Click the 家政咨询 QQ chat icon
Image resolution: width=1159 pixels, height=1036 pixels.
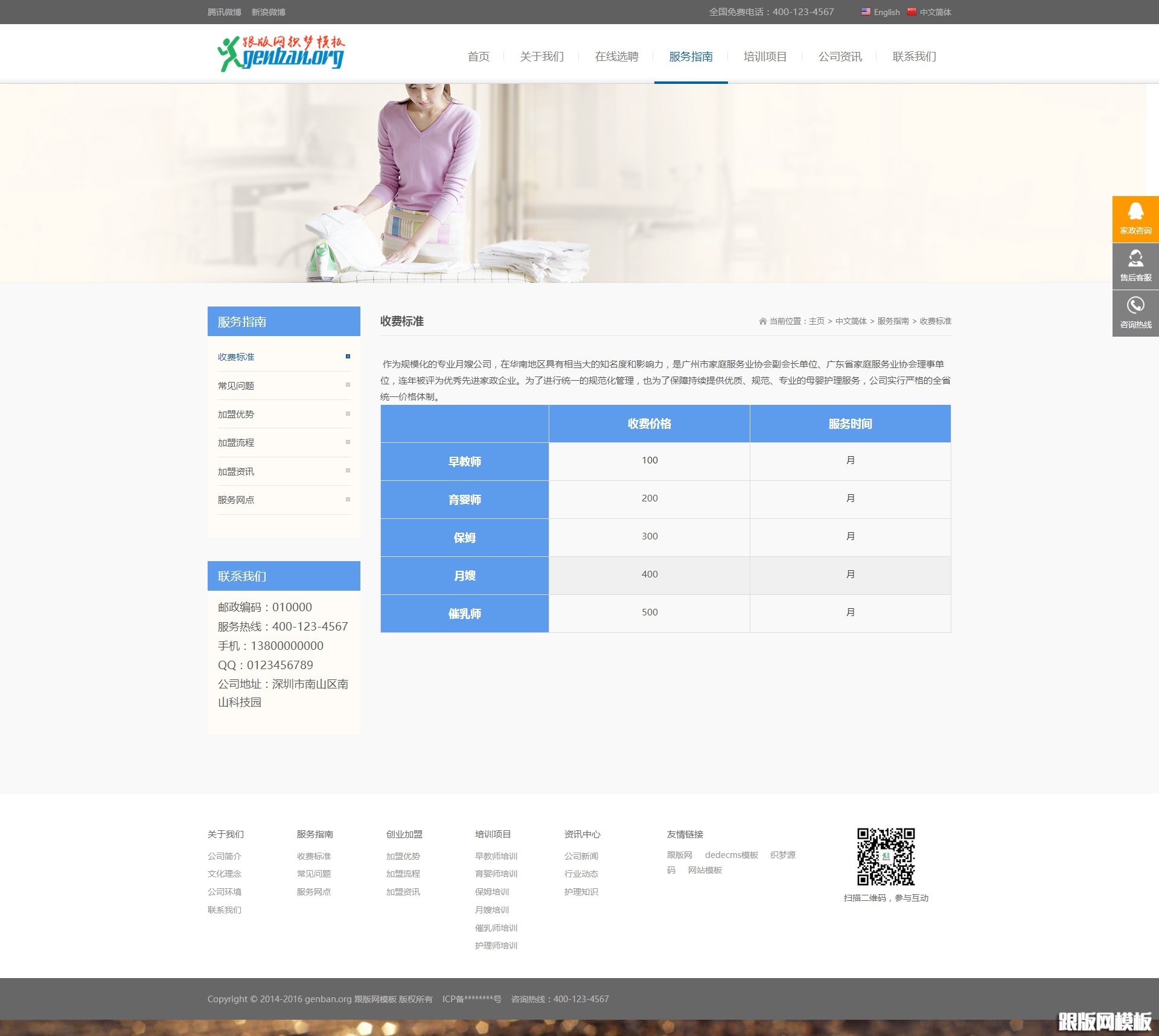coord(1135,212)
